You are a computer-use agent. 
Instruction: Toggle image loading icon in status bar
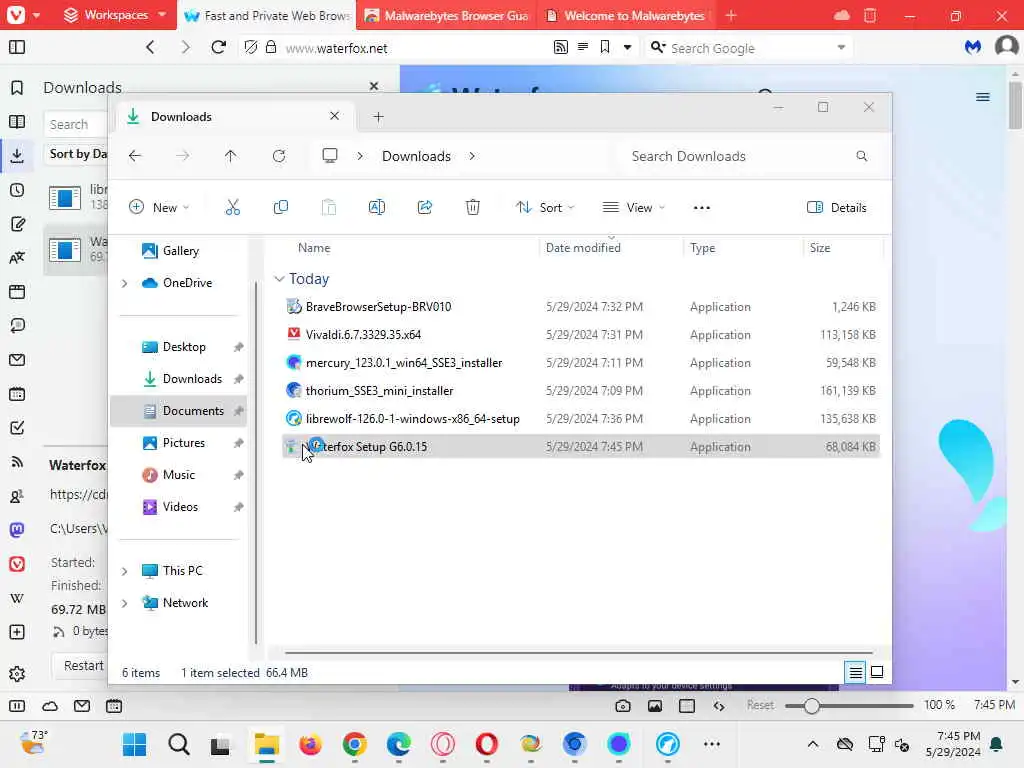point(655,706)
